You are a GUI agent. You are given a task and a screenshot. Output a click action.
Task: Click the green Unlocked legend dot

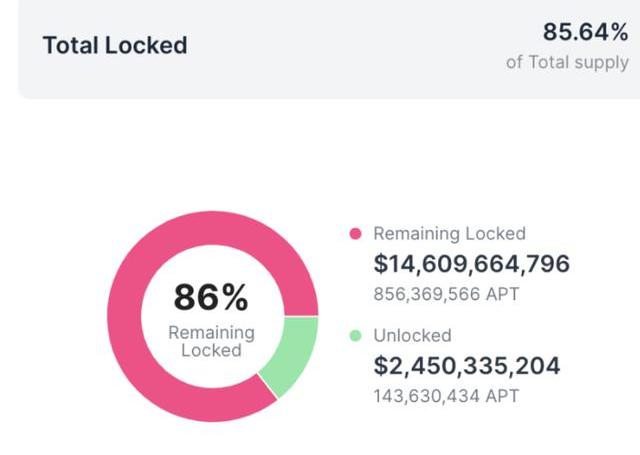click(355, 336)
